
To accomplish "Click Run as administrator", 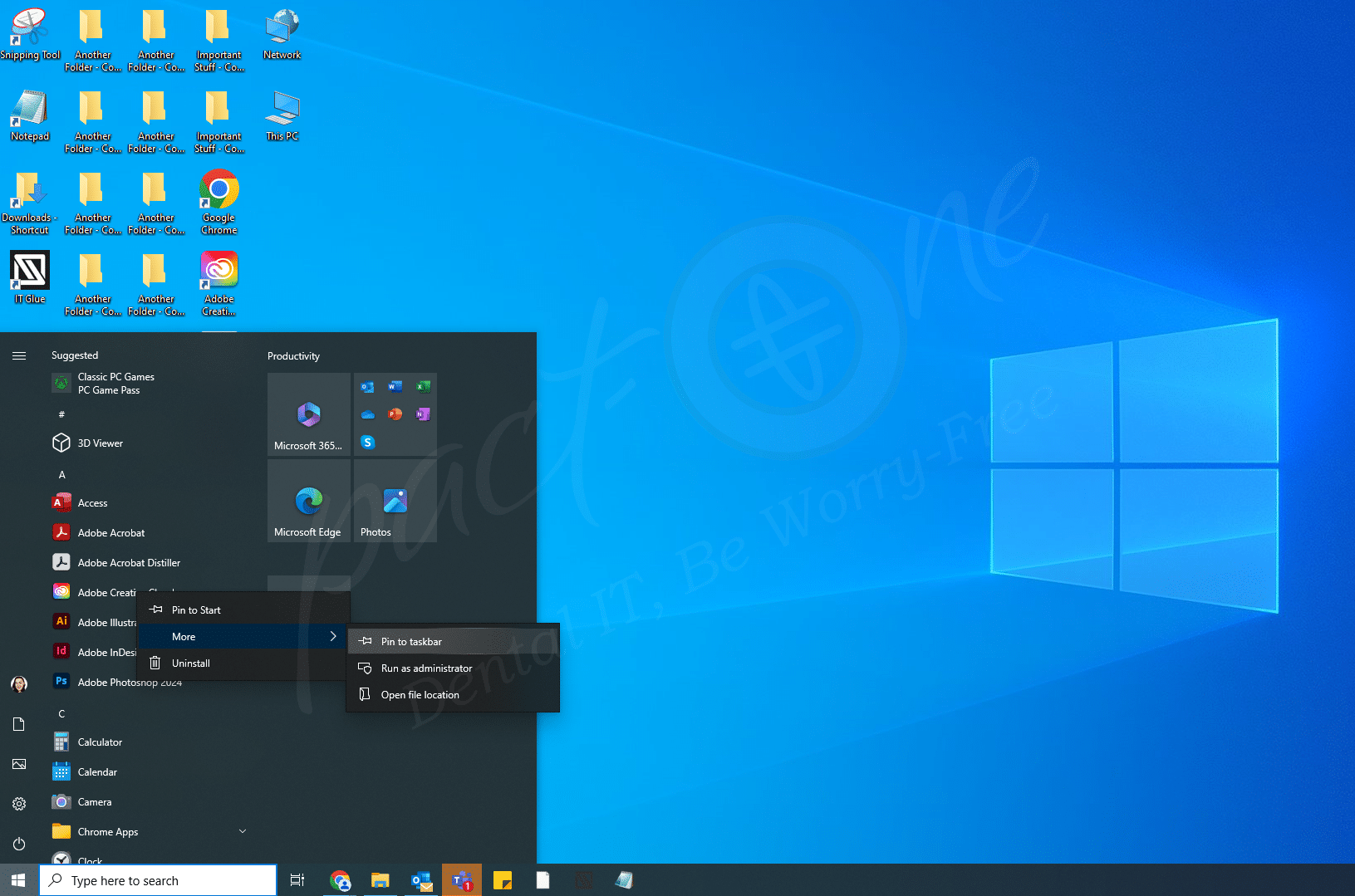I will (x=425, y=668).
